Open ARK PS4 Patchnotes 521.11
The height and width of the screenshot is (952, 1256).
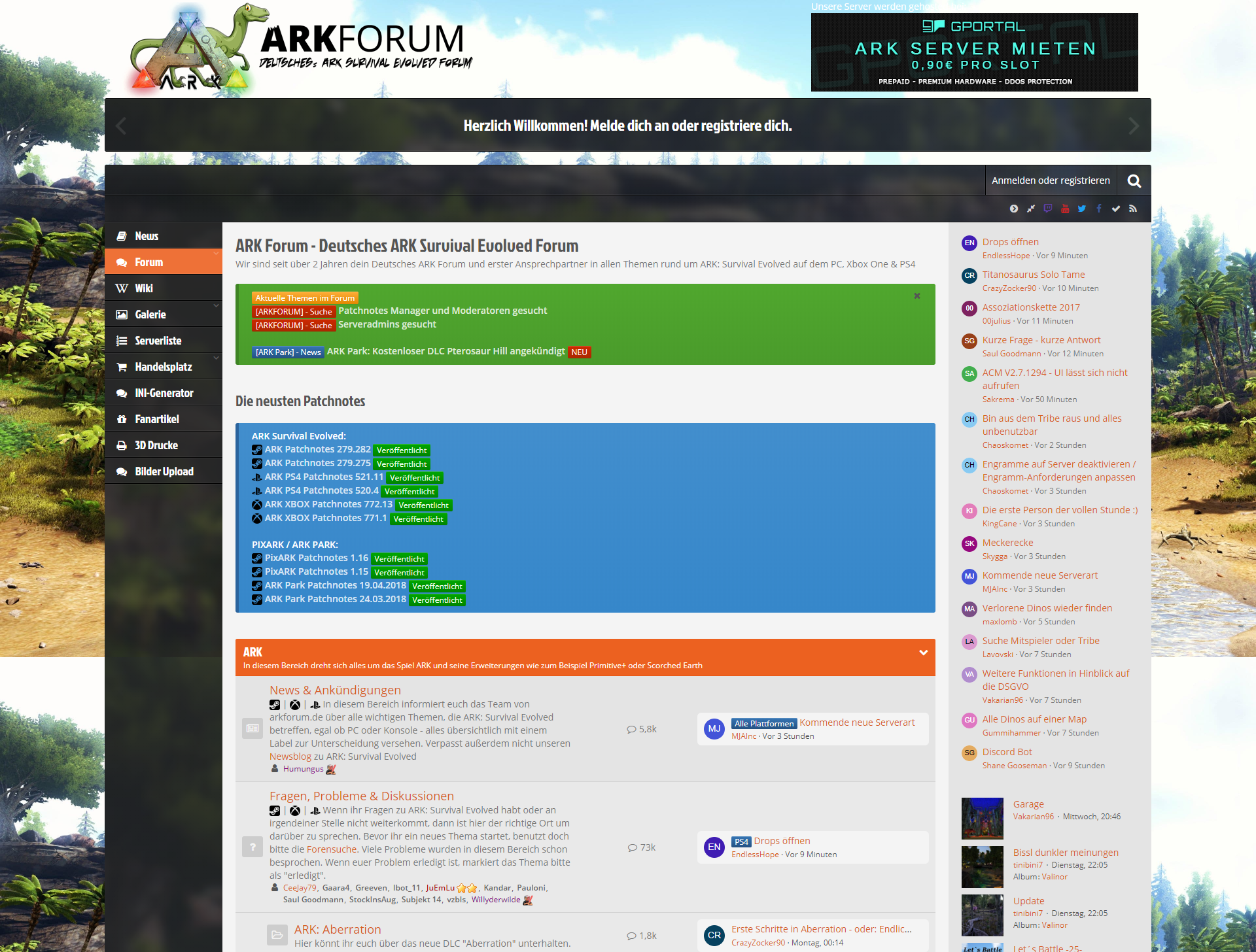[x=324, y=477]
